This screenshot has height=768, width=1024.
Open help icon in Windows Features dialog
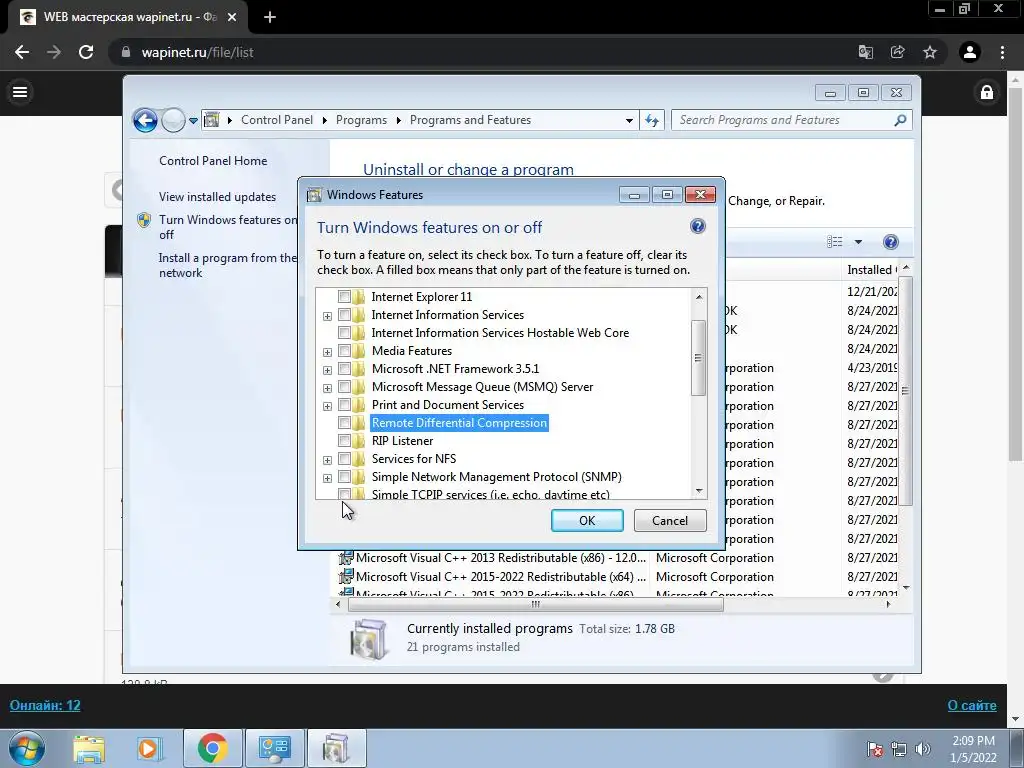click(697, 226)
